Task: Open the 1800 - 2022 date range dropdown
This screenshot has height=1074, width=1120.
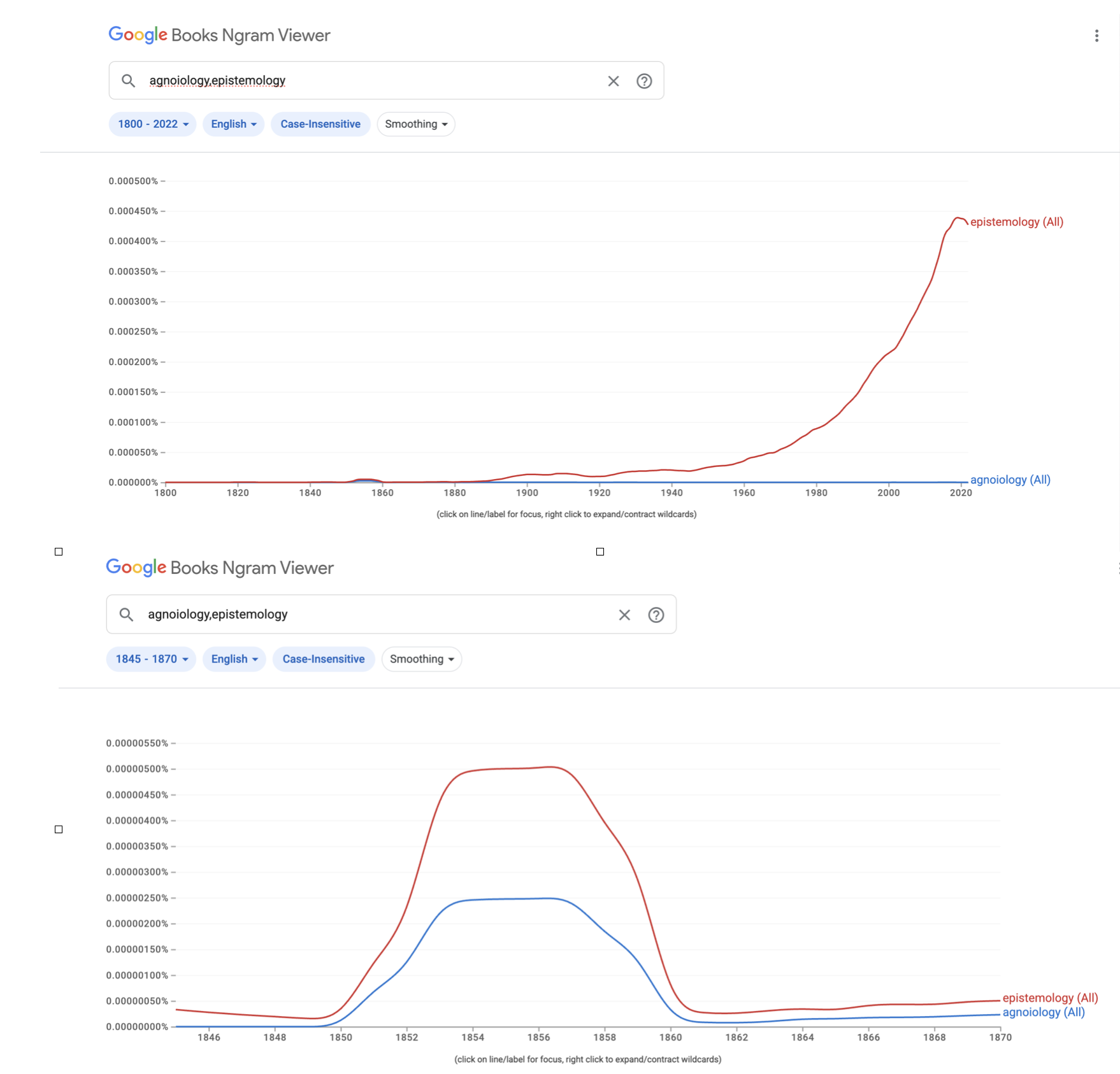Action: [153, 124]
